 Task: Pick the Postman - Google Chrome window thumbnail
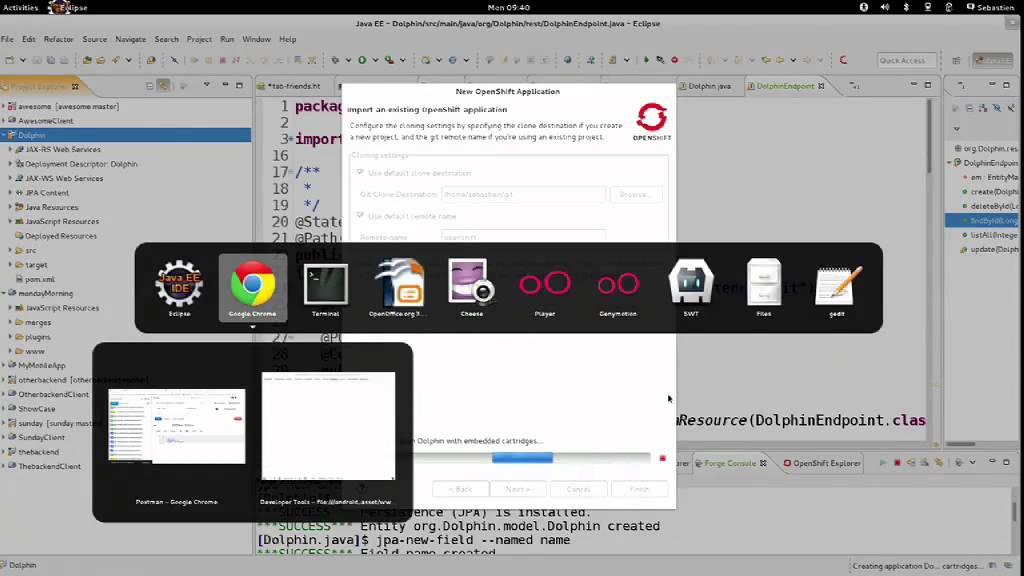coord(176,426)
